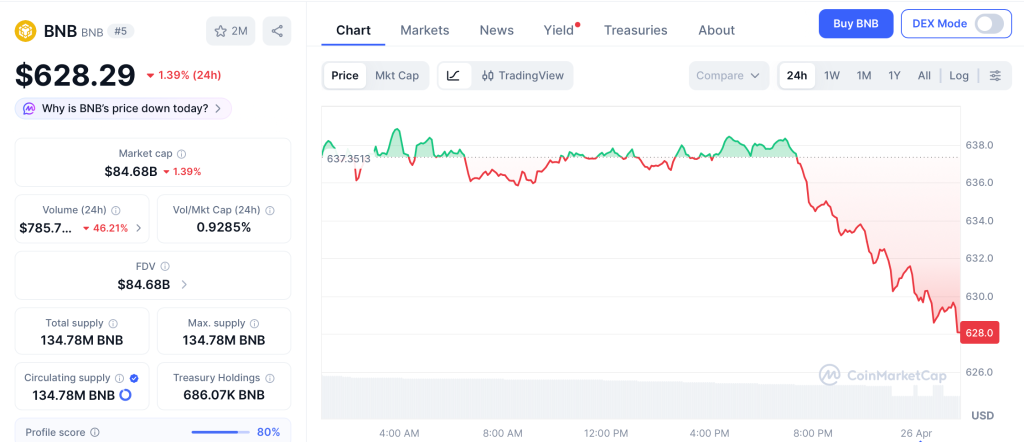
Task: Switch to the Markets tab
Action: click(424, 30)
